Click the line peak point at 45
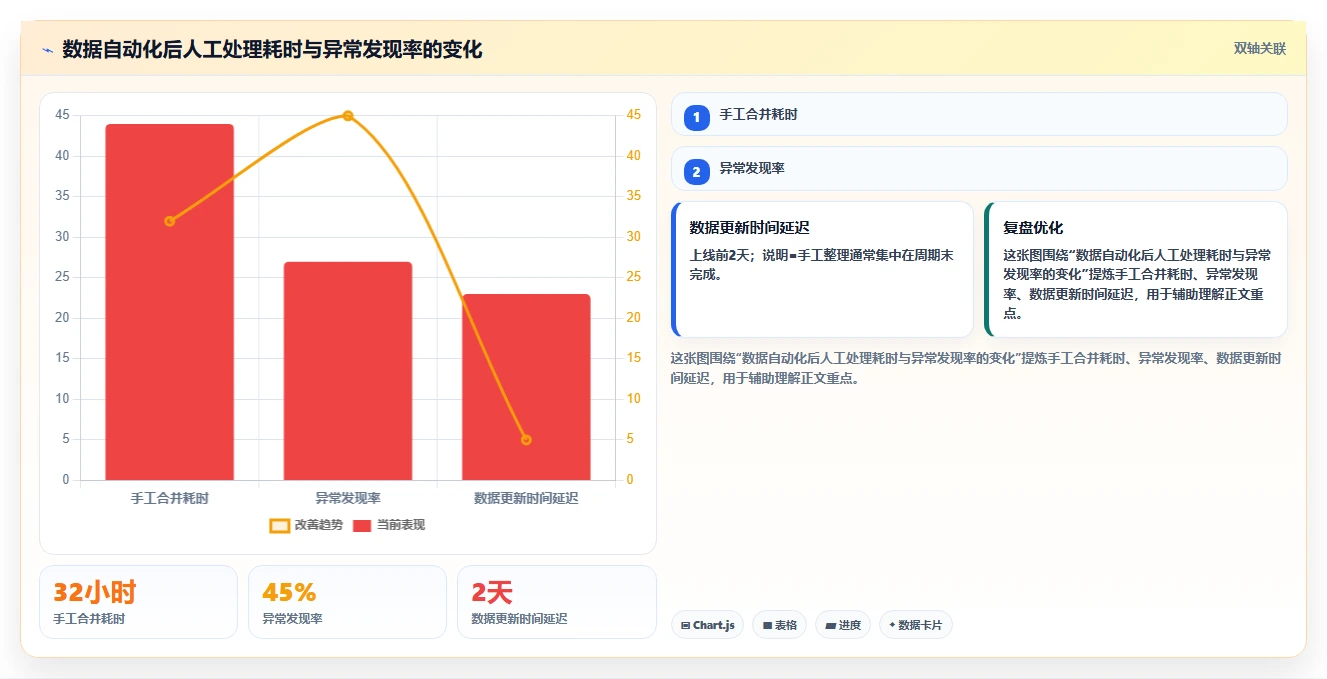 [x=348, y=116]
